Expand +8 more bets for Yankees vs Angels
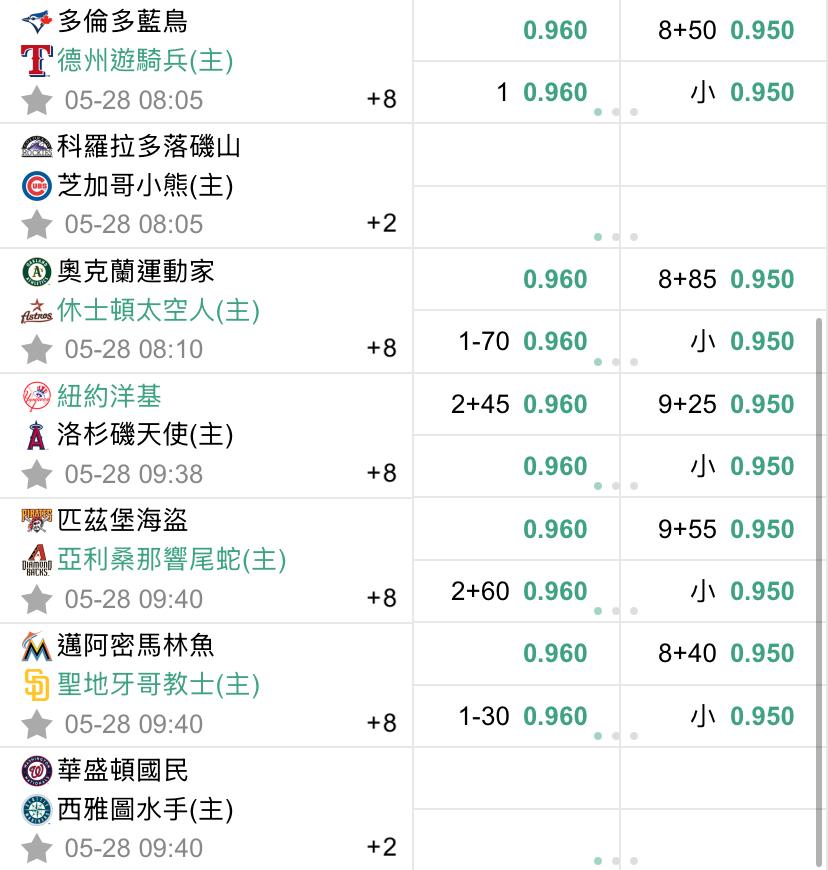The height and width of the screenshot is (870, 828). (382, 473)
